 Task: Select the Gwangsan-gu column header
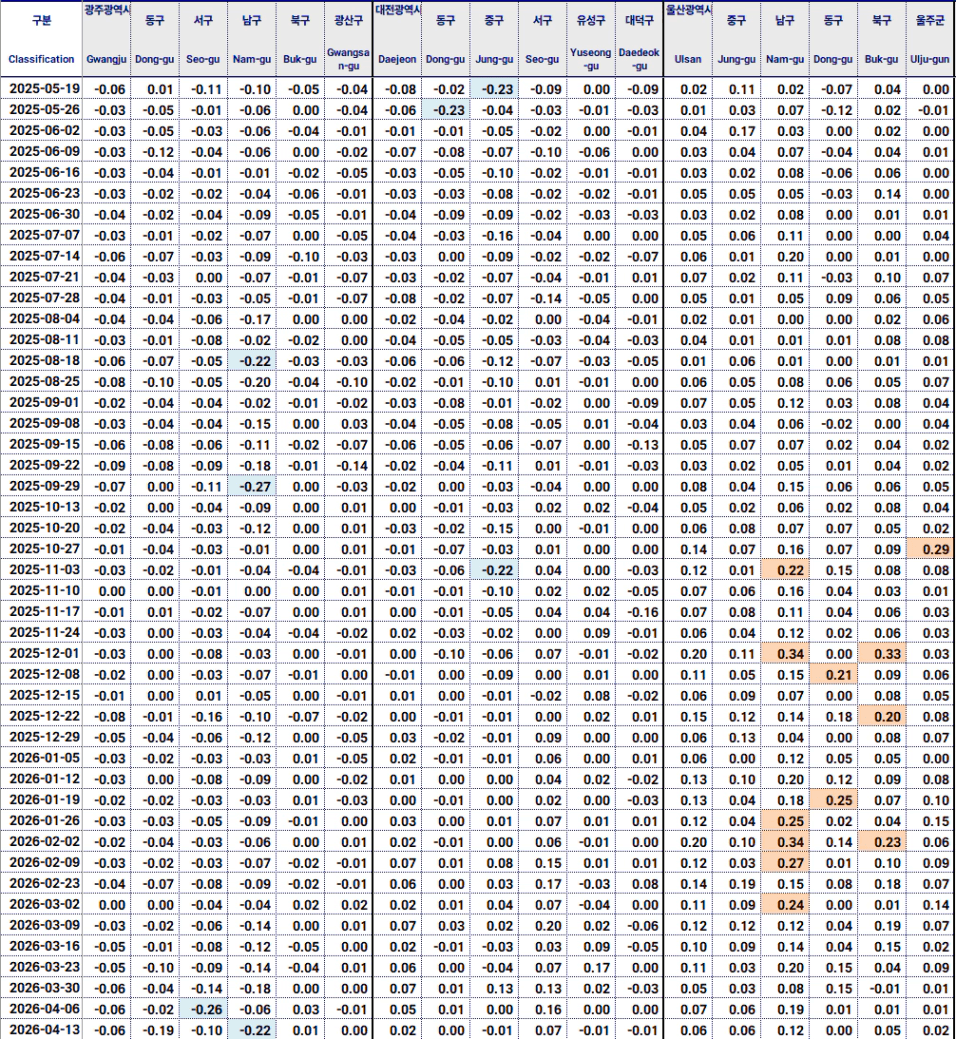pos(348,39)
